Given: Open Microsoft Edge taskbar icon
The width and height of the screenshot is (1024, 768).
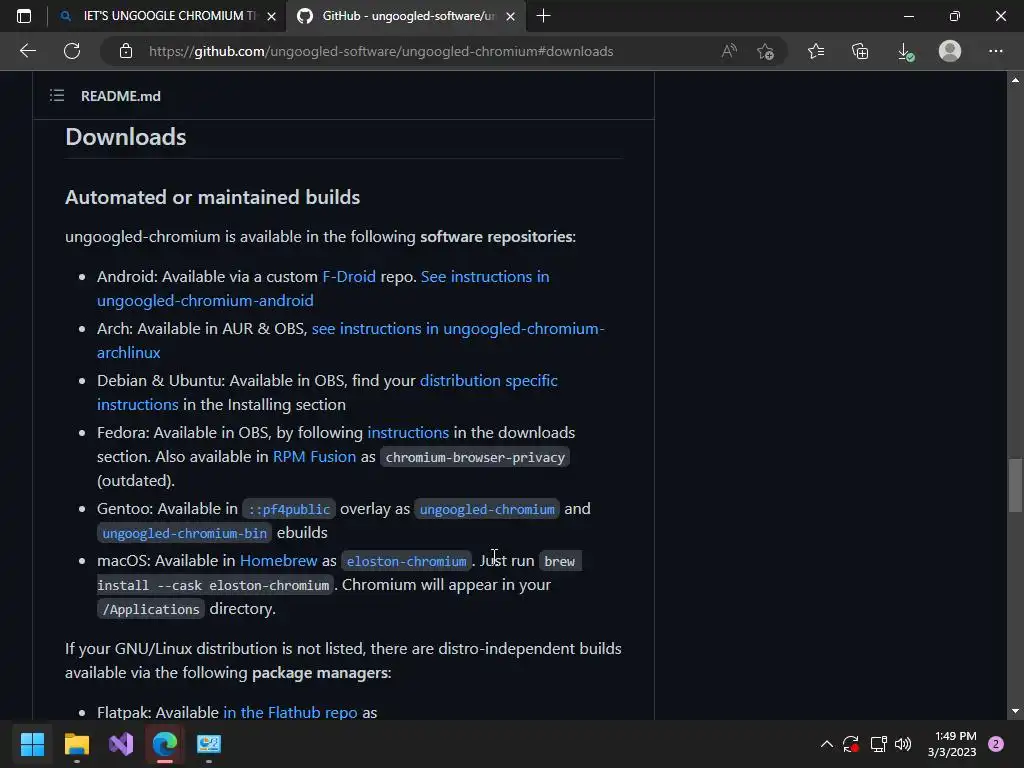Looking at the screenshot, I should click(x=165, y=744).
